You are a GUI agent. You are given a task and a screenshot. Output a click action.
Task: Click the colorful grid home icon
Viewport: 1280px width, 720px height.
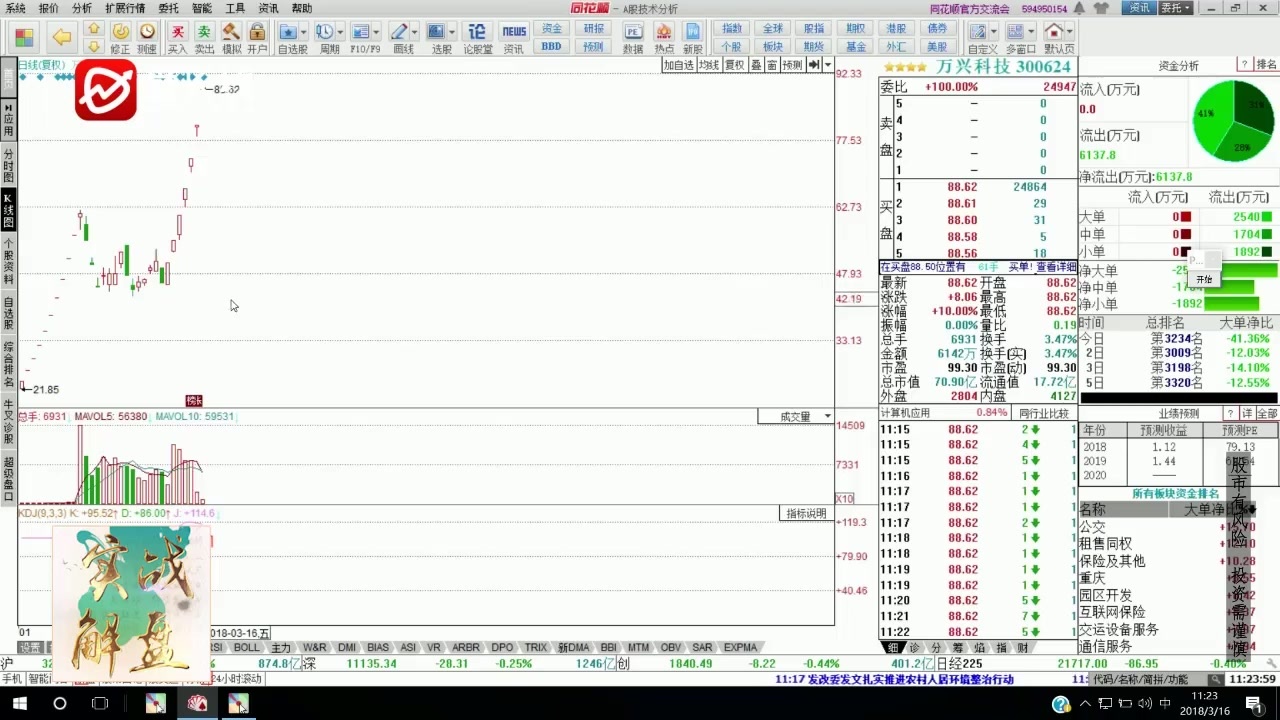24,38
